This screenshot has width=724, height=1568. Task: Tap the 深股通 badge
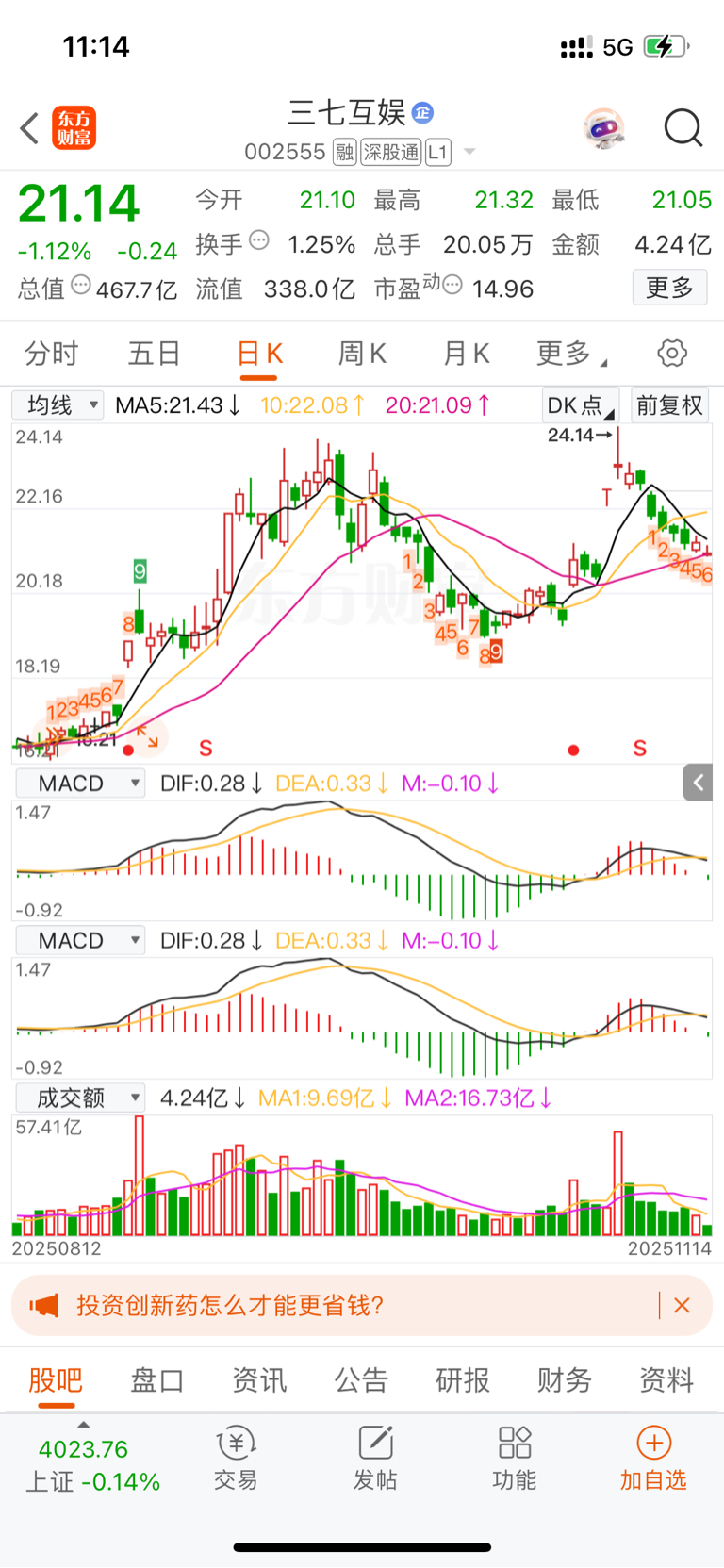(x=391, y=153)
